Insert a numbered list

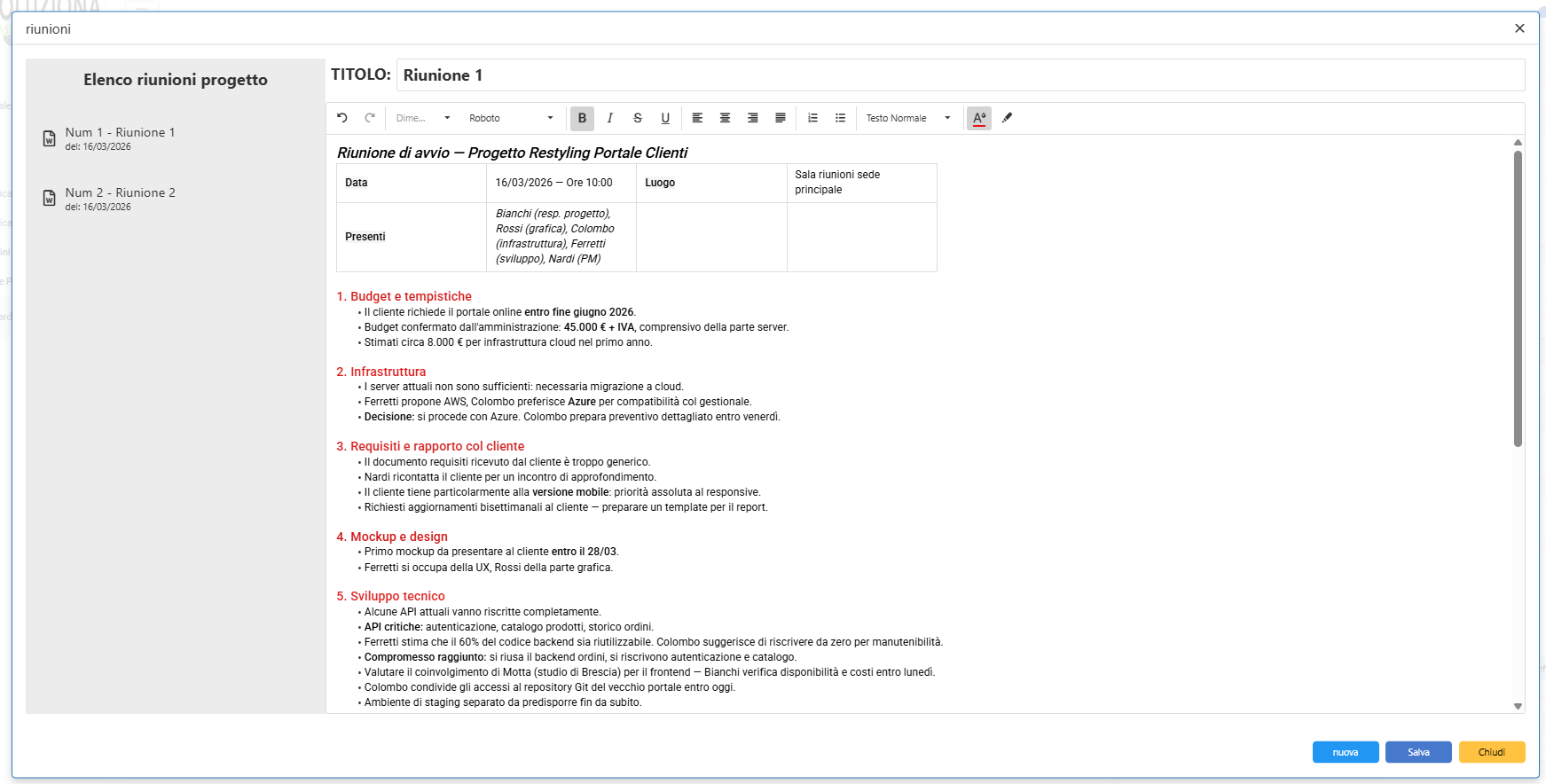[x=812, y=118]
